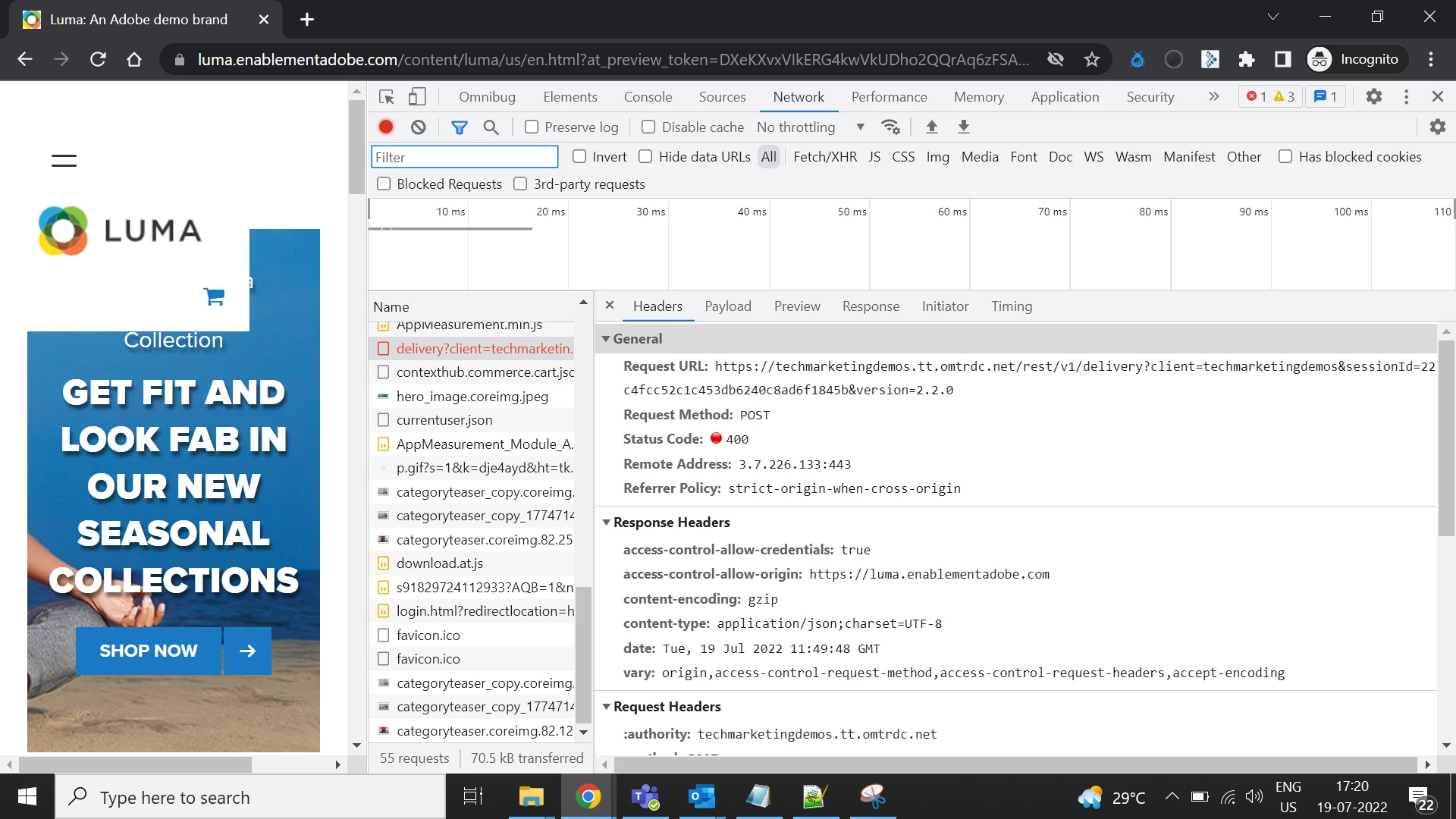Click the network Filter text field
The image size is (1456, 819).
tap(465, 158)
